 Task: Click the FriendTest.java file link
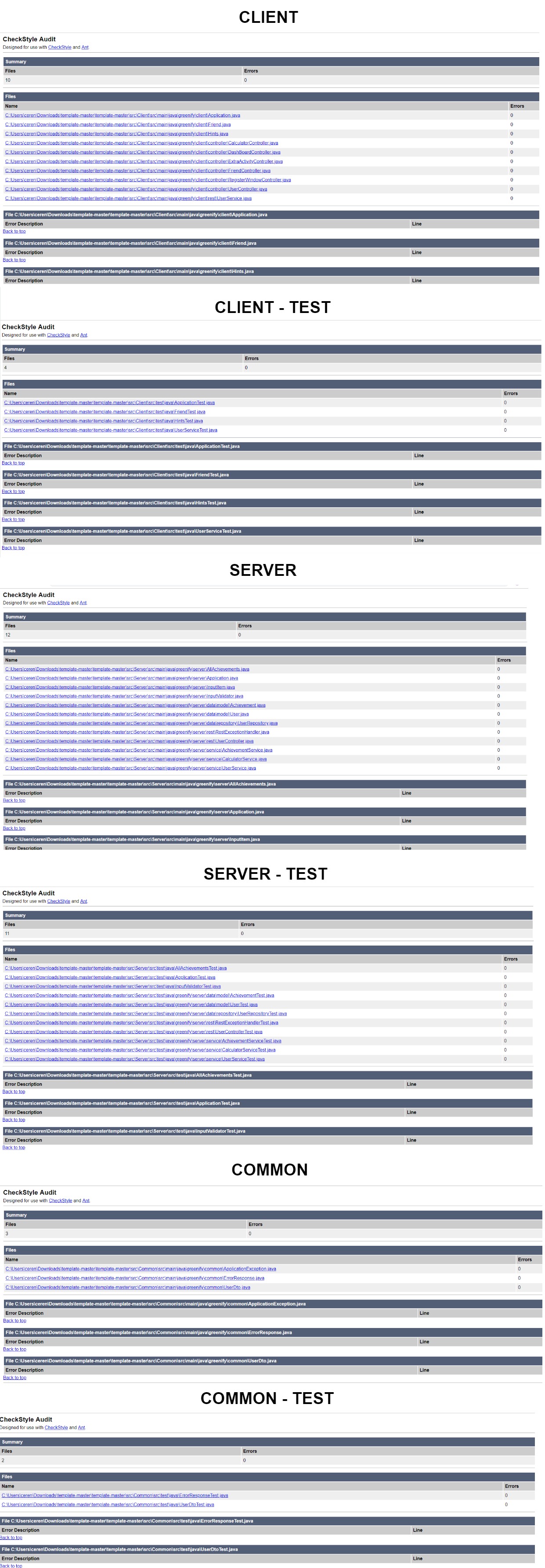105,412
